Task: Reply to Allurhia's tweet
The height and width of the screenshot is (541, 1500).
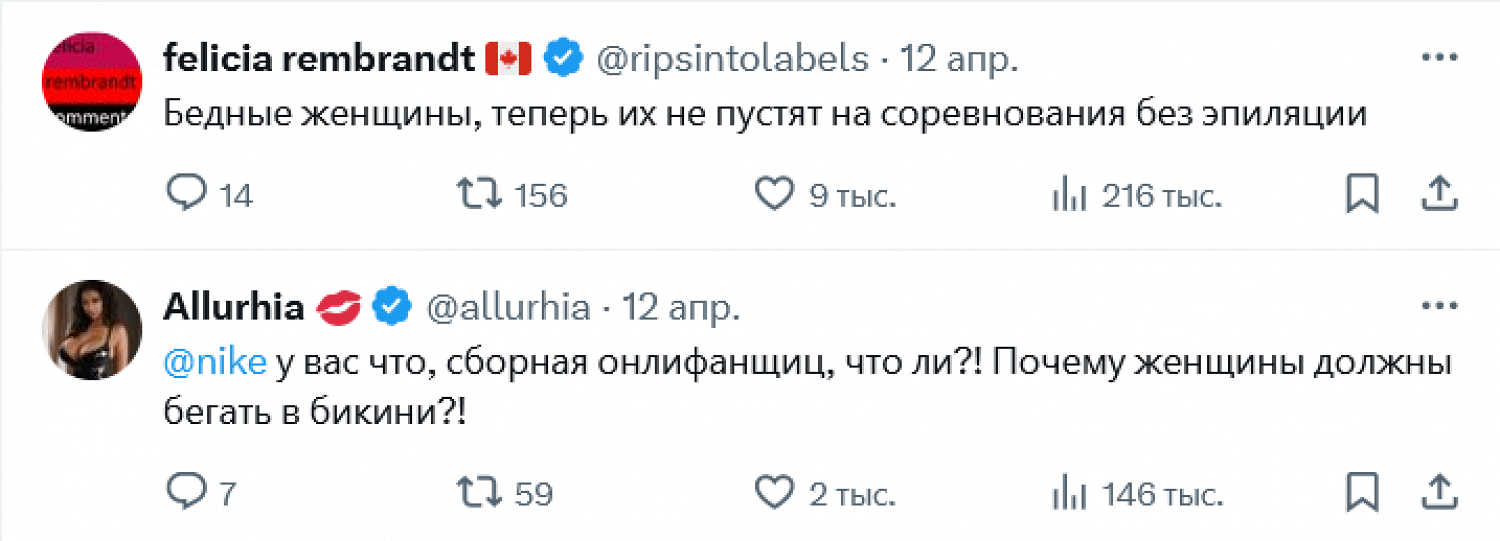Action: coord(186,492)
